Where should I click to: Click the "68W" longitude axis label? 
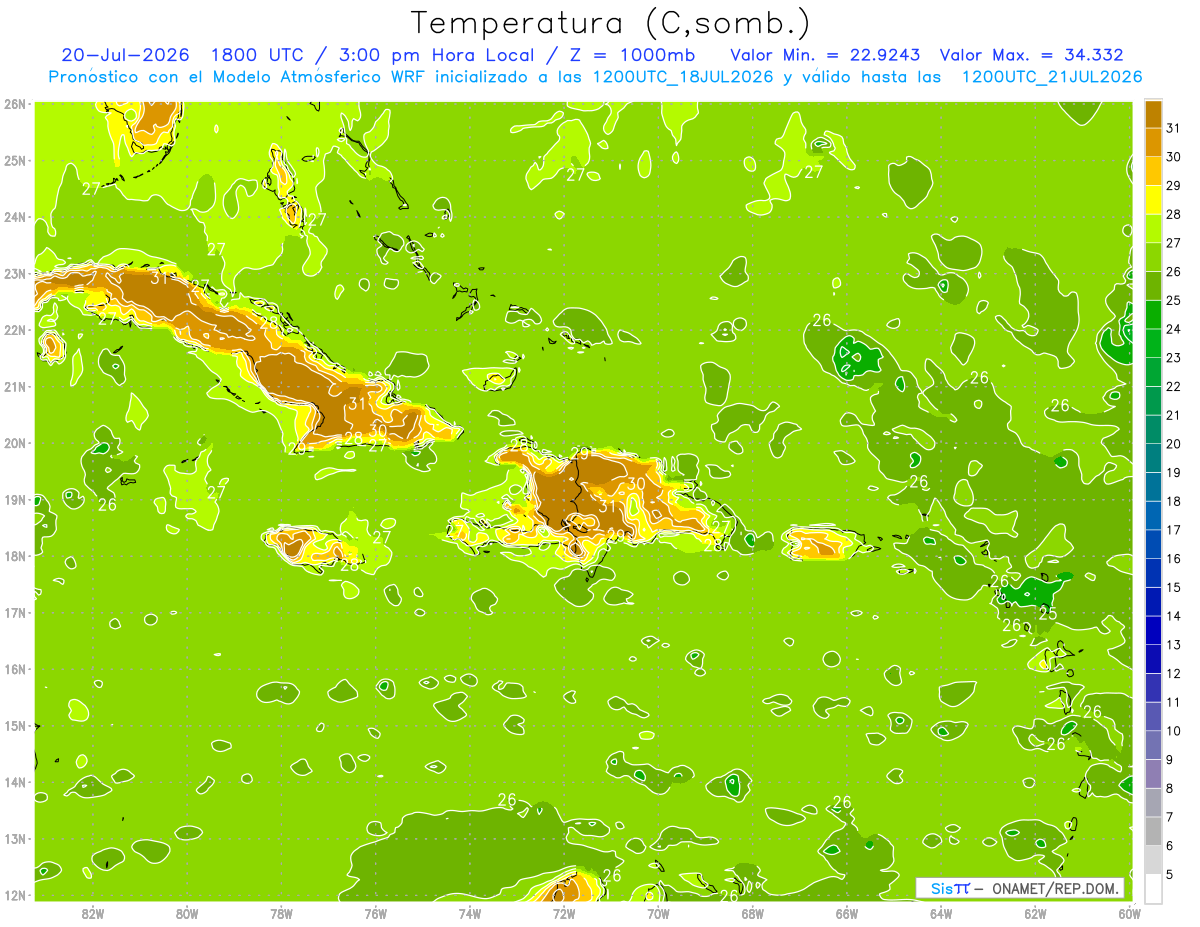(x=753, y=912)
